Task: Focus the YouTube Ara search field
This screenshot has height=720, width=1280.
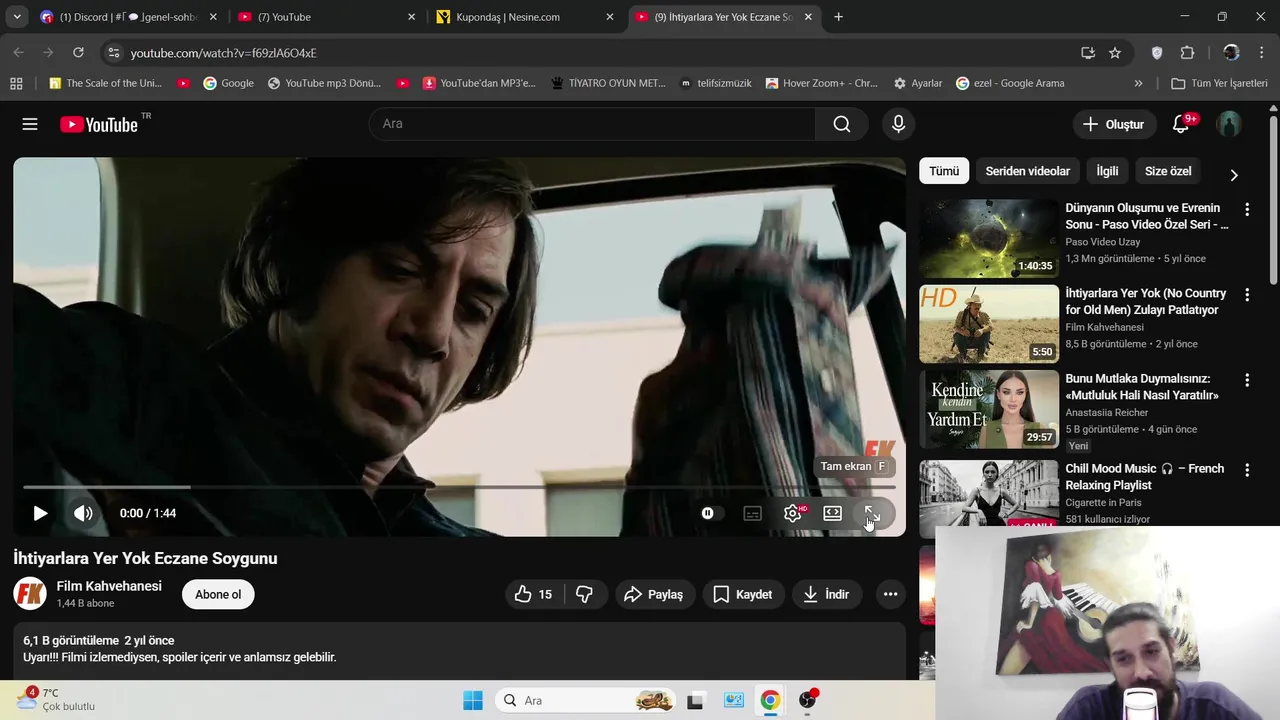Action: 592,124
